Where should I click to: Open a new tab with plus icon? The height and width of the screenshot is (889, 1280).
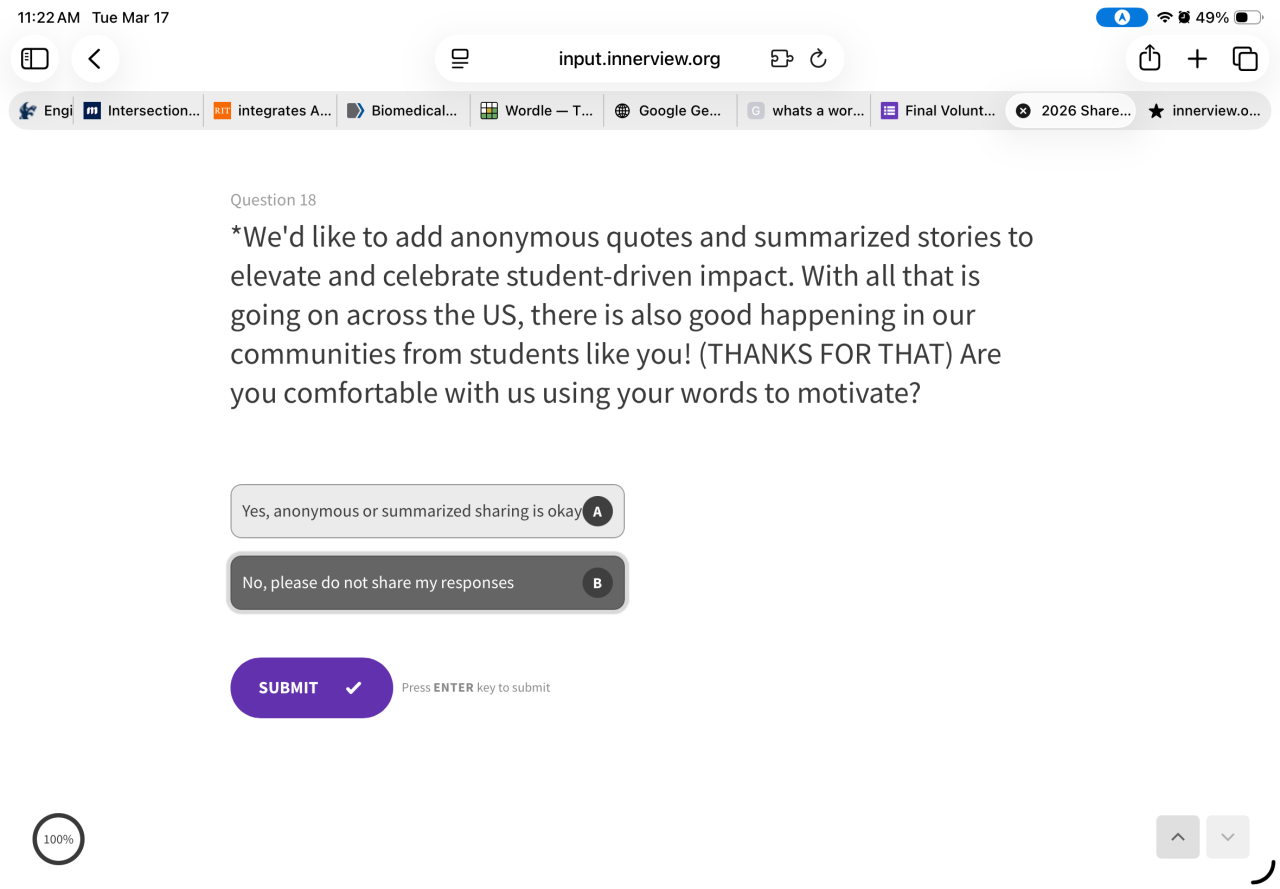[1197, 59]
